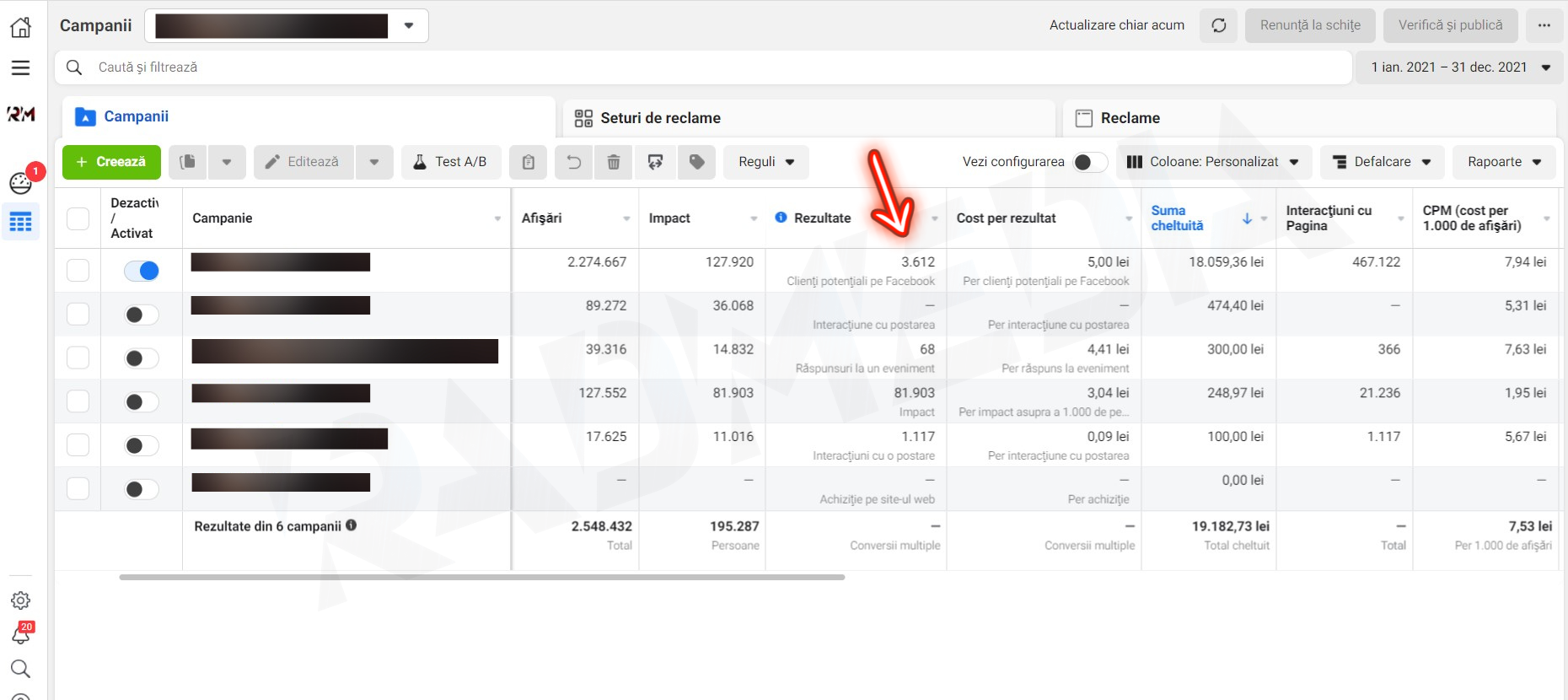
Task: Open notifications bell in sidebar
Action: [20, 634]
